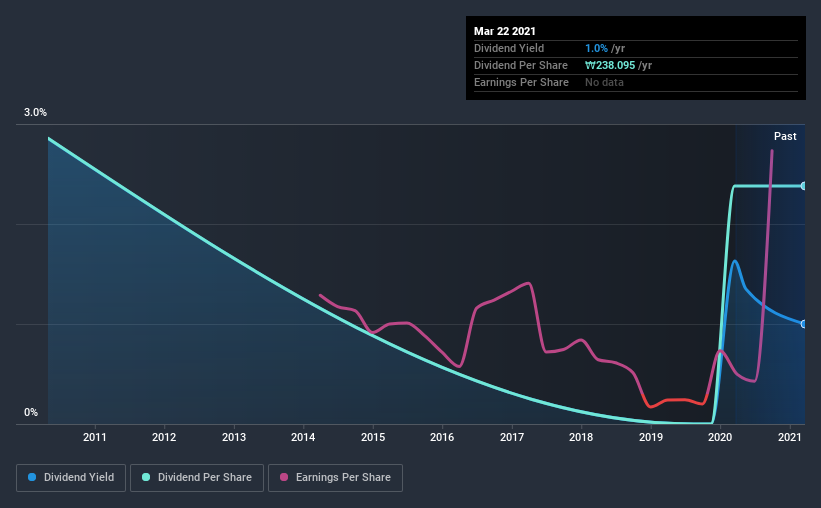This screenshot has height=508, width=821.
Task: Click the 2018 x-axis label
Action: pos(581,437)
